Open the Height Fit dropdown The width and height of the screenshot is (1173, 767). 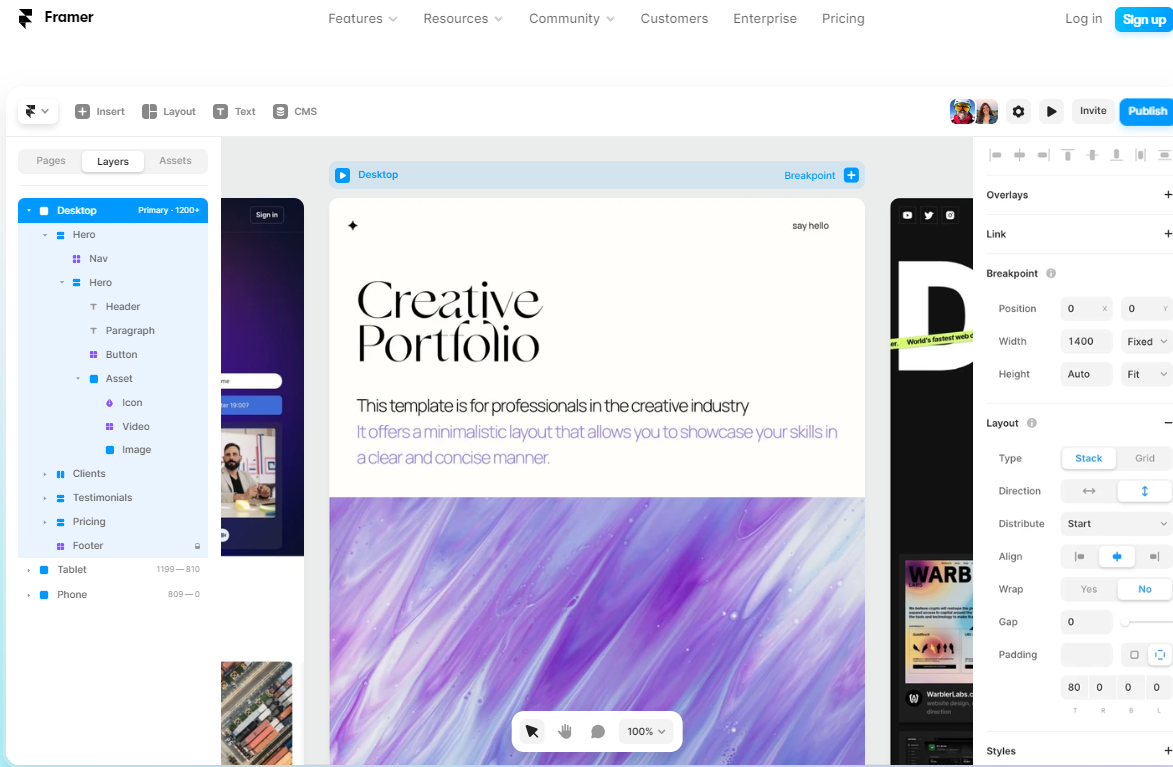[x=1146, y=374]
